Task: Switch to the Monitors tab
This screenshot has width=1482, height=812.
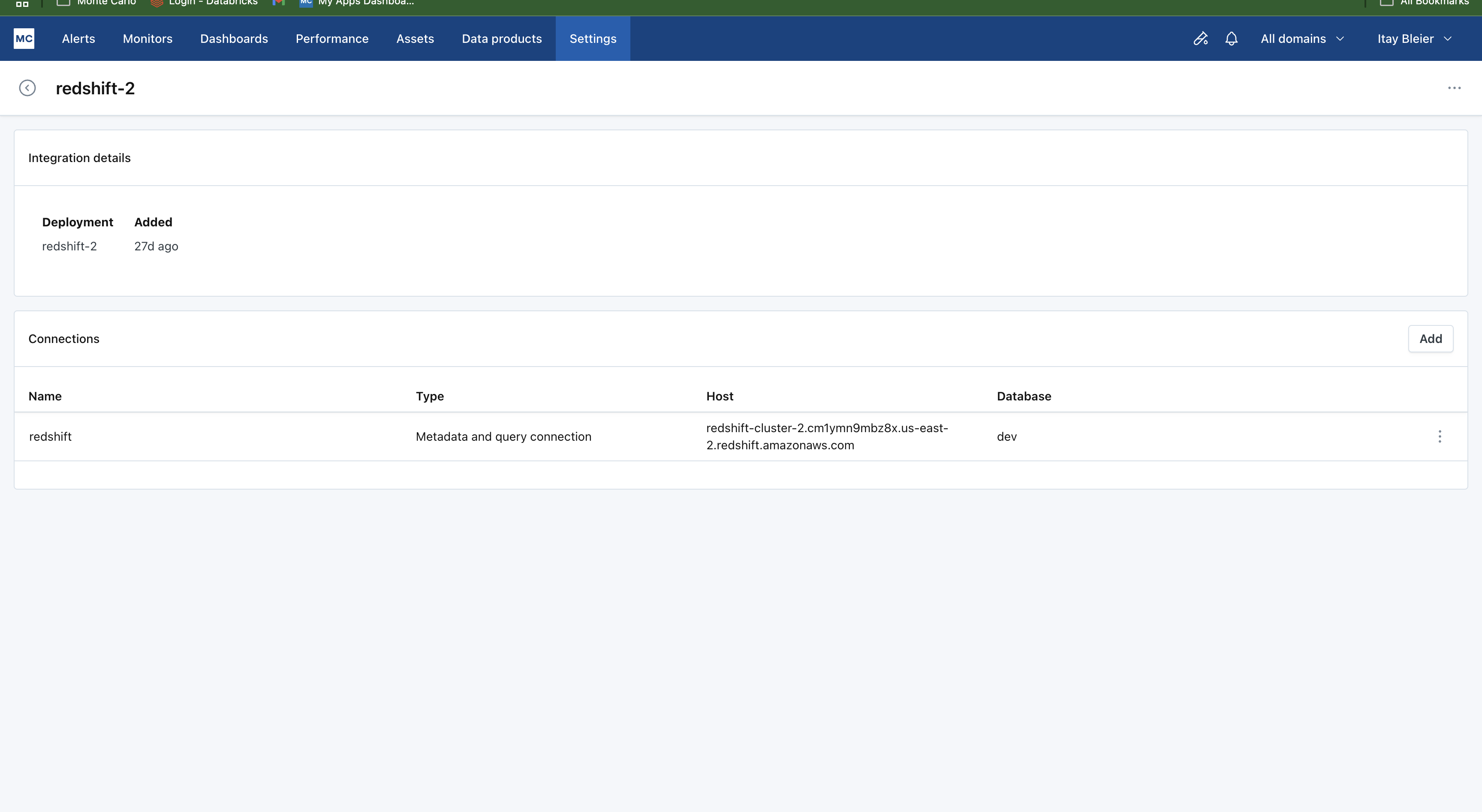Action: point(147,39)
